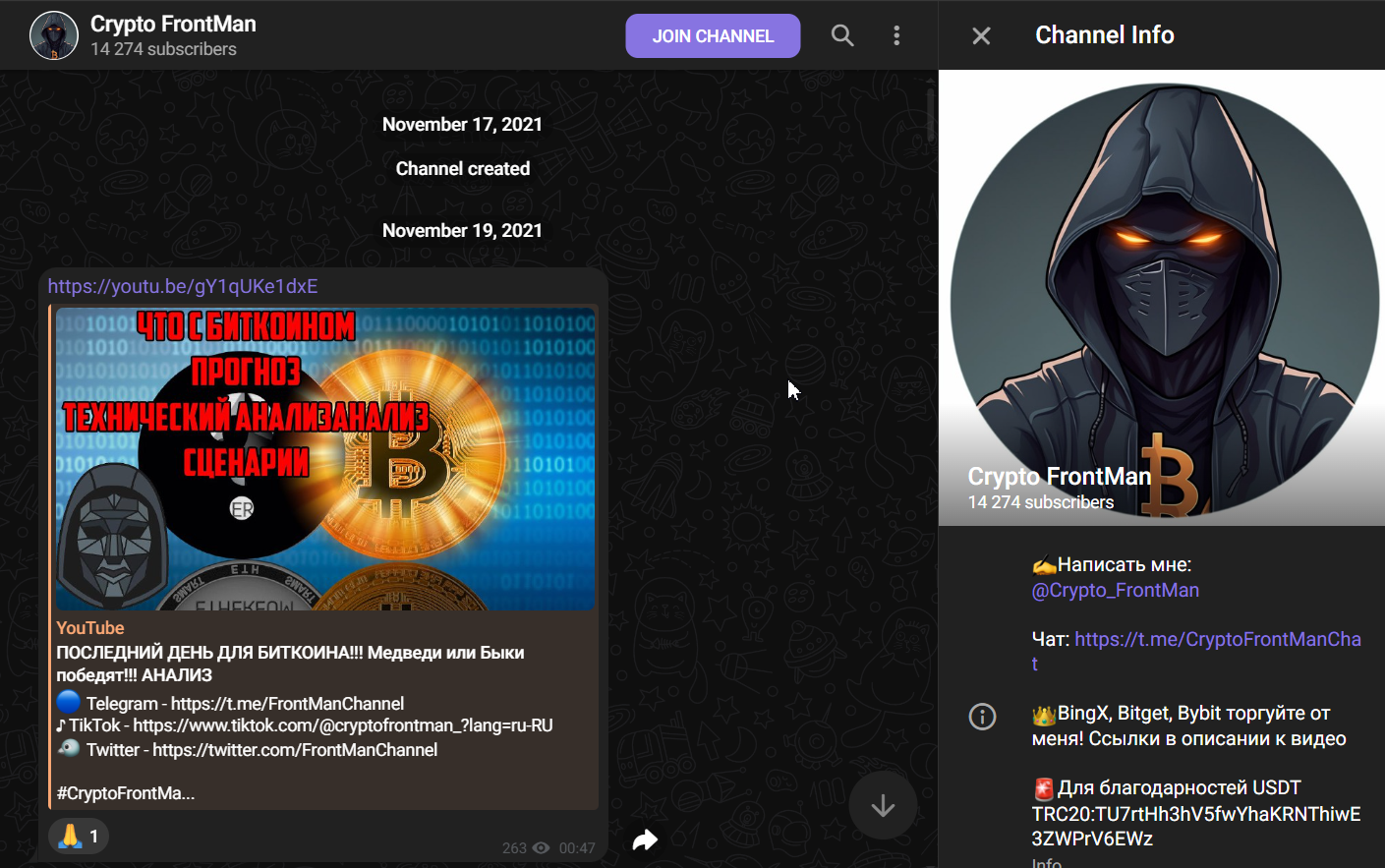Open the YouTube video preview thumbnail
The width and height of the screenshot is (1385, 868).
coord(325,459)
